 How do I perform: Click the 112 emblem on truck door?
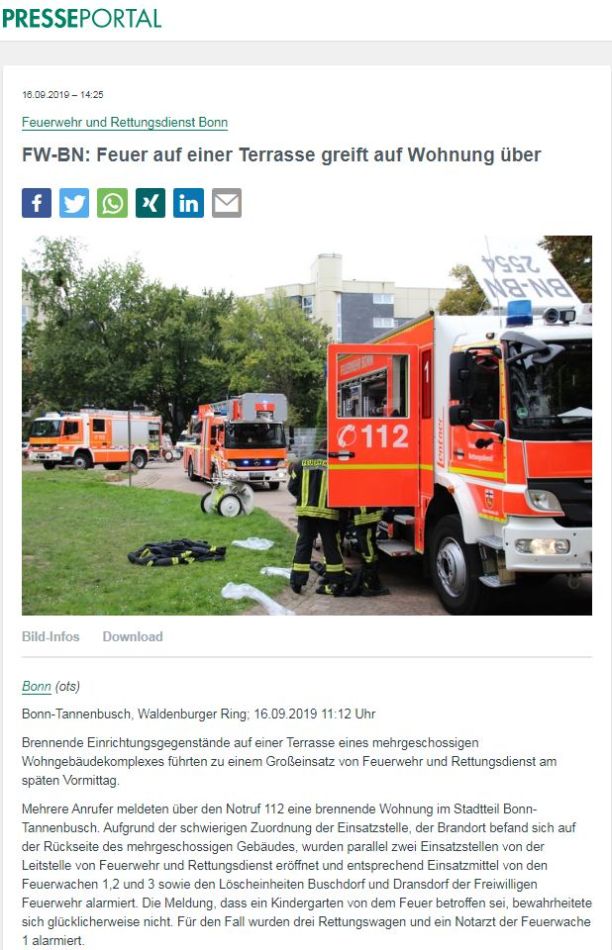(373, 436)
